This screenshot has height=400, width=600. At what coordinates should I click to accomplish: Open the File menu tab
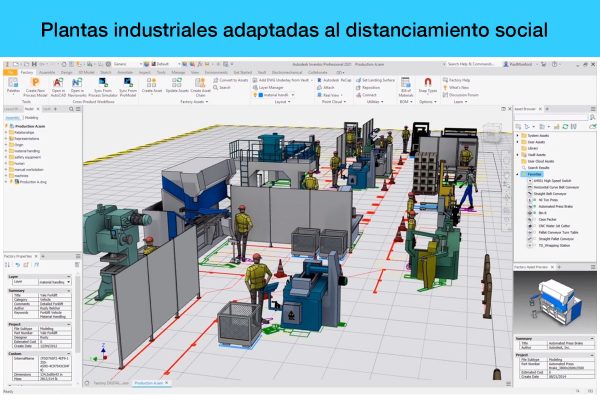10,72
